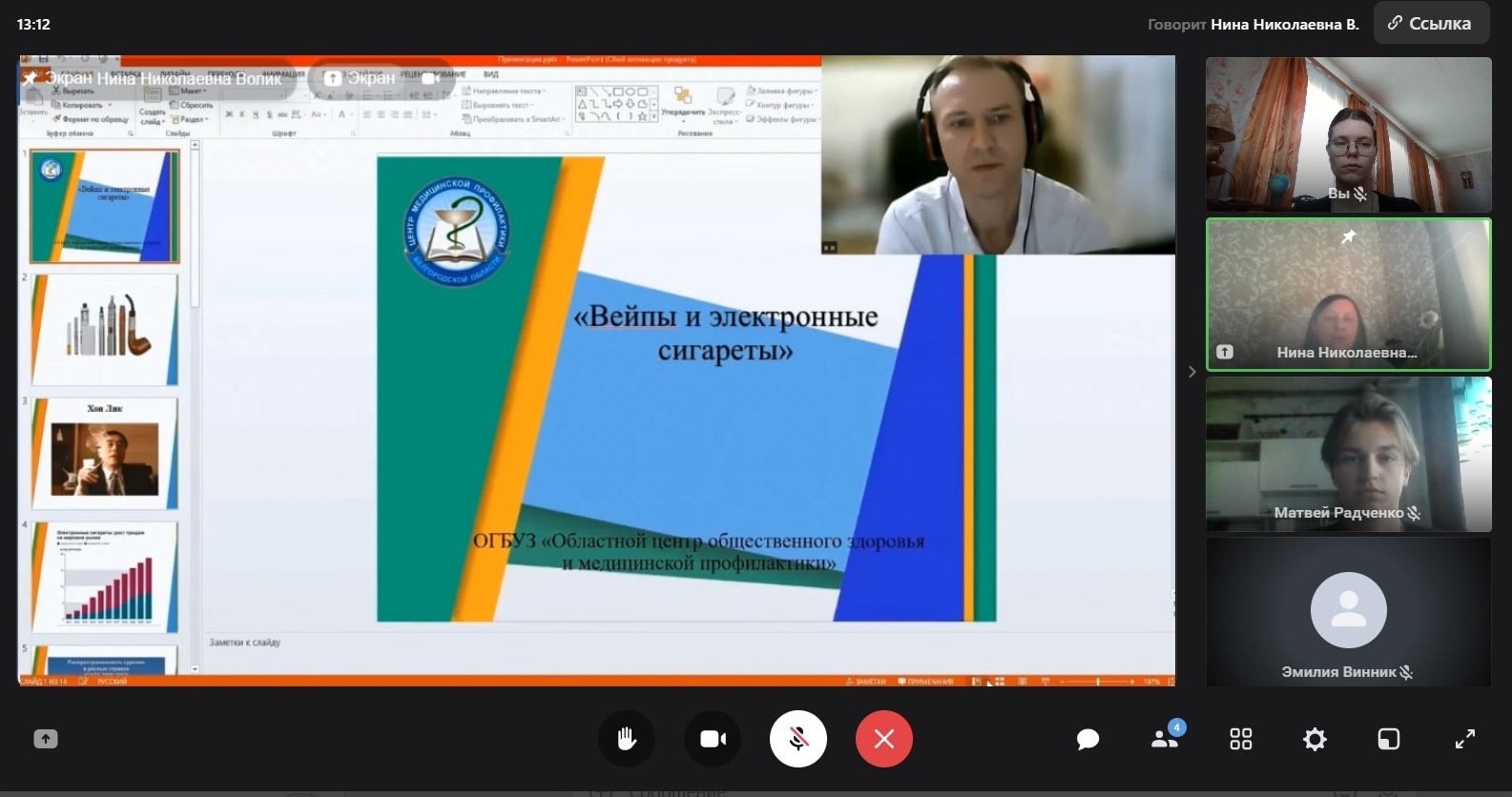Unpin Нина Николаевна's video tile
Viewport: 1512px width, 797px height.
click(1349, 236)
